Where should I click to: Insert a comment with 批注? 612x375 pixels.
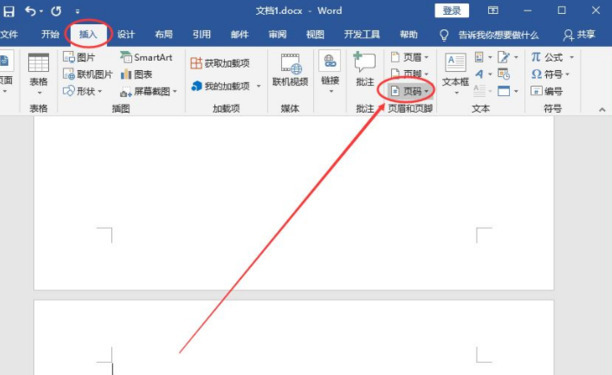365,69
